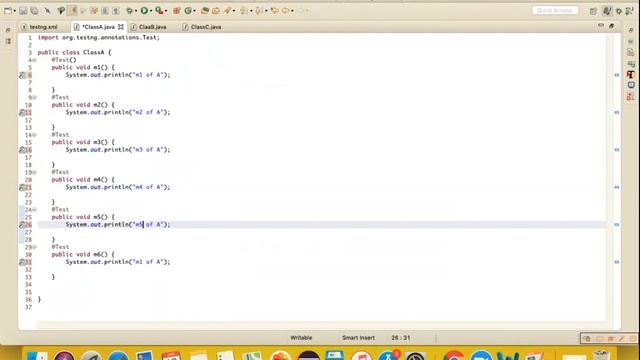Viewport: 640px width, 360px height.
Task: Open the blue square view icon in right trim
Action: tap(631, 85)
